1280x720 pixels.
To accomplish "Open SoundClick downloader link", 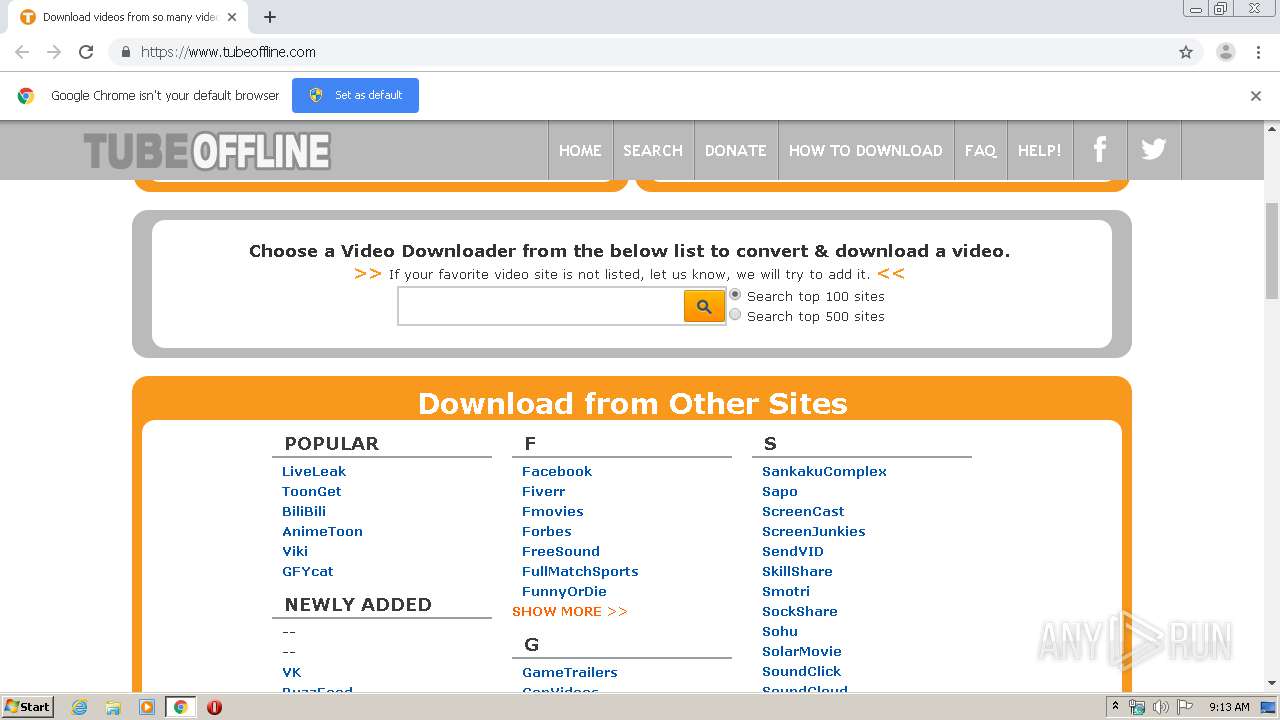I will 802,671.
